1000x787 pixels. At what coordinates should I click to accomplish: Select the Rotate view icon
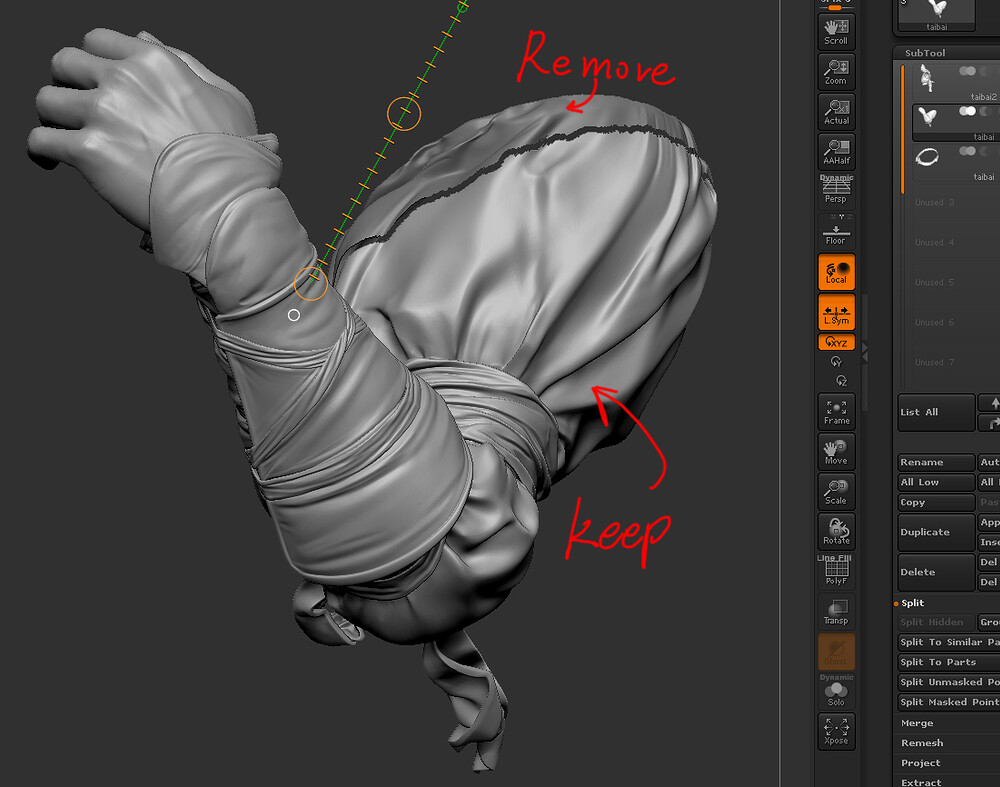836,531
